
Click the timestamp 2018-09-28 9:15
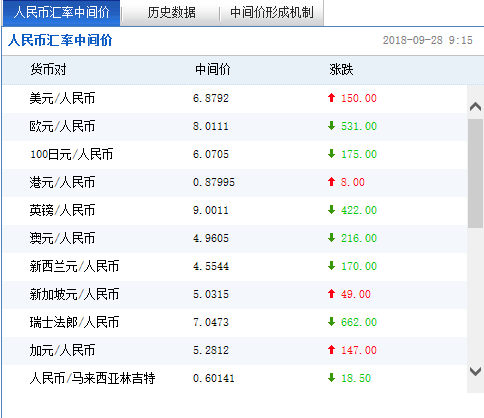[428, 40]
